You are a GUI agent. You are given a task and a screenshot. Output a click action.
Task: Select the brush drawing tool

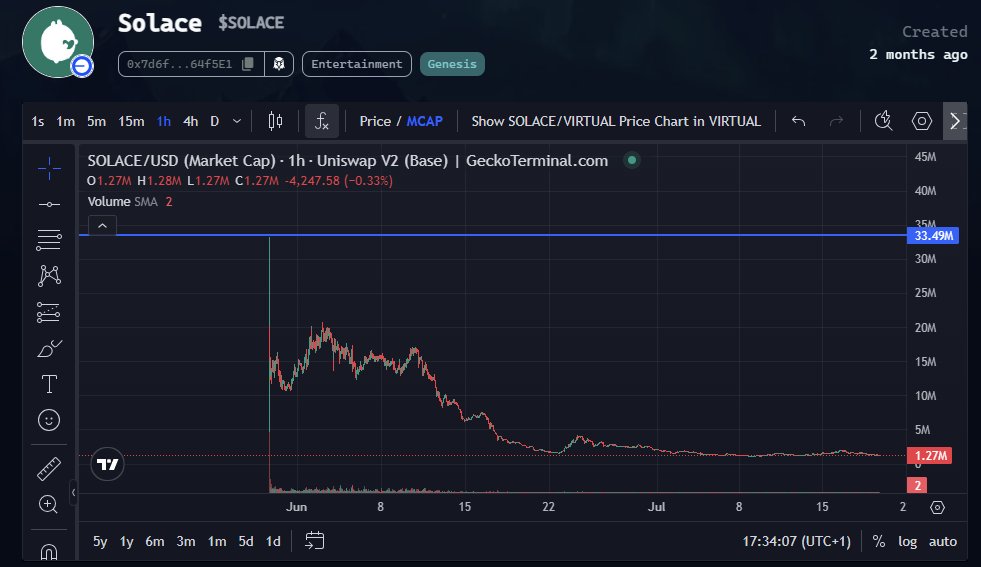[49, 349]
